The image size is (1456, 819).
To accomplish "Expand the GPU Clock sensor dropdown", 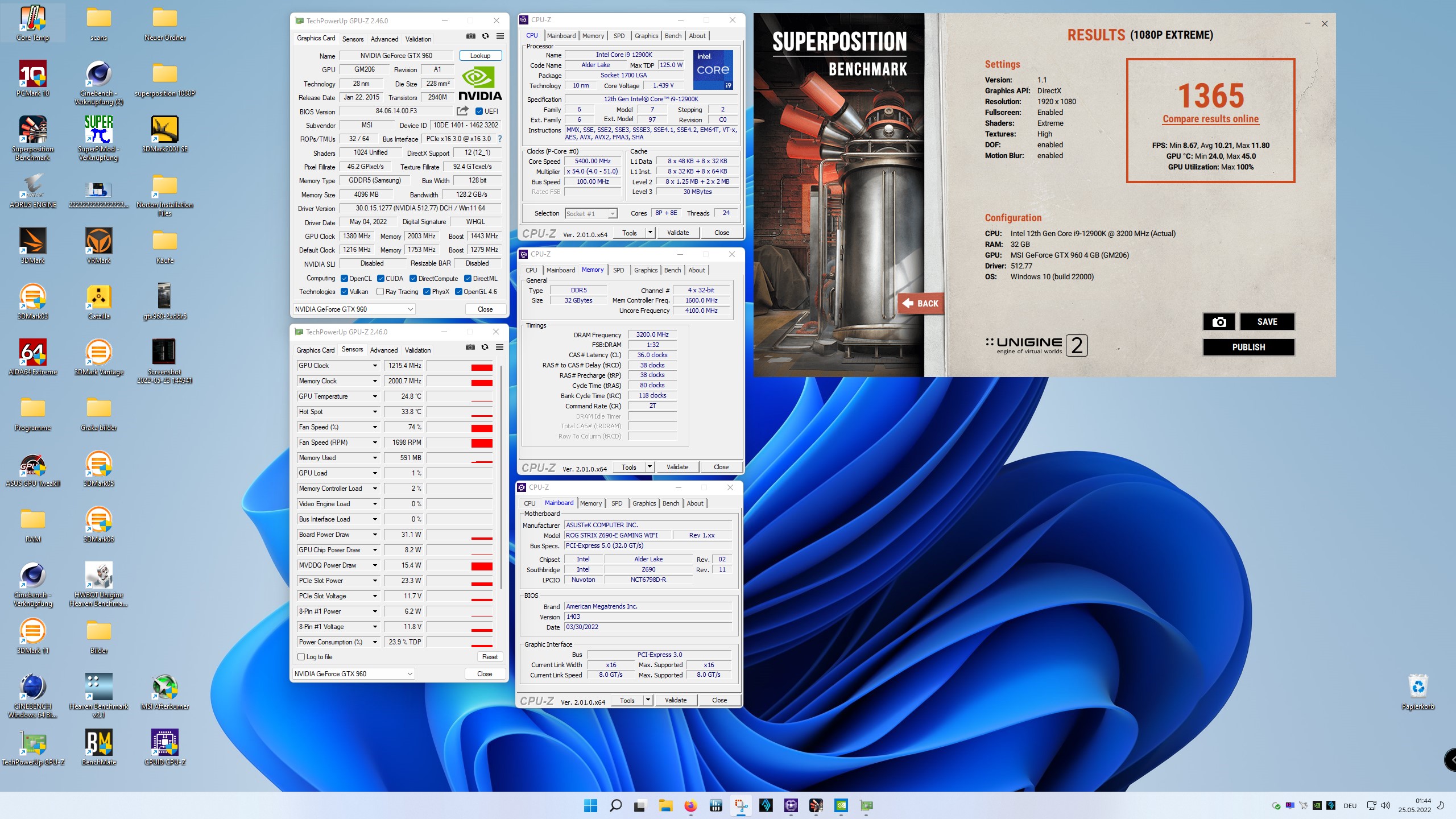I will pyautogui.click(x=375, y=366).
